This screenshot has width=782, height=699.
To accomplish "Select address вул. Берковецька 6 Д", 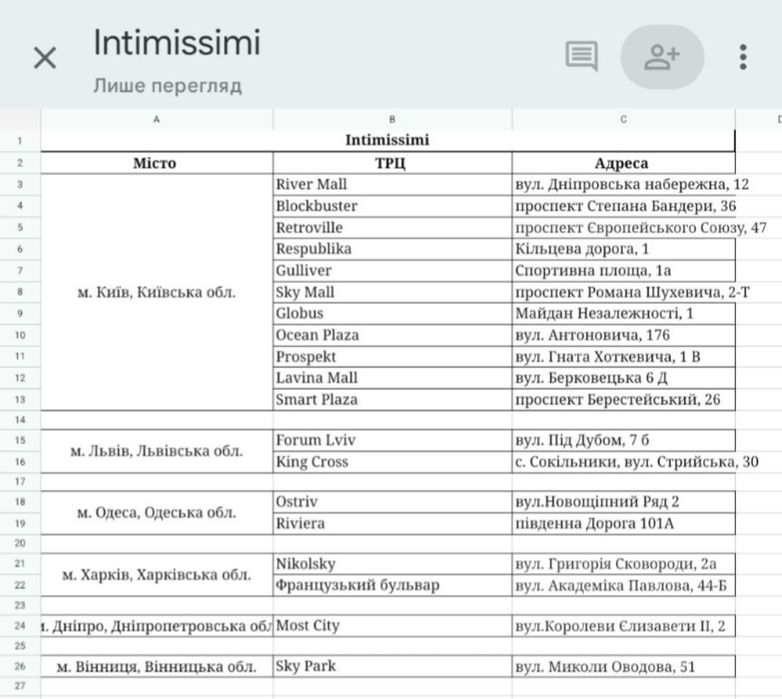I will click(x=623, y=378).
